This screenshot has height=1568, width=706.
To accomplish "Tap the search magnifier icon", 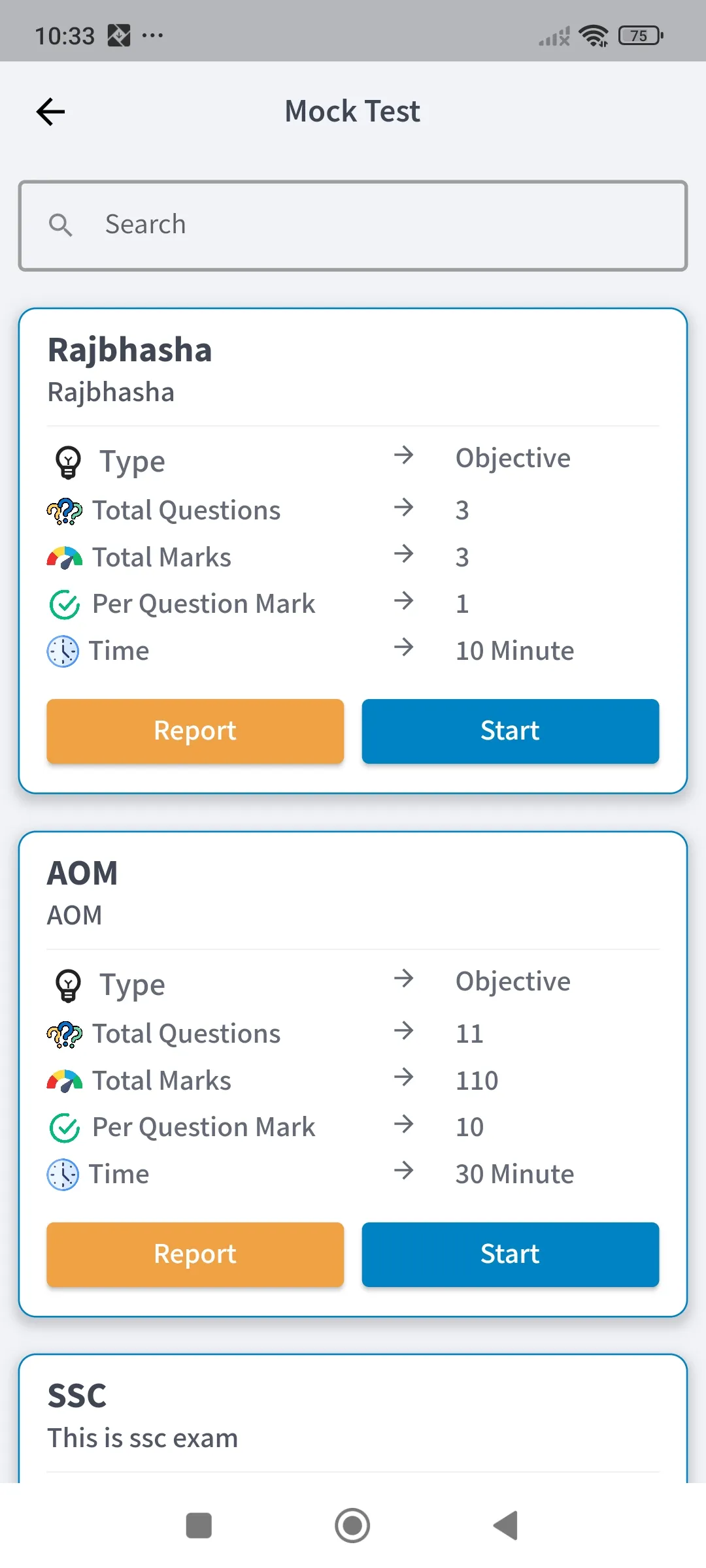I will [61, 225].
